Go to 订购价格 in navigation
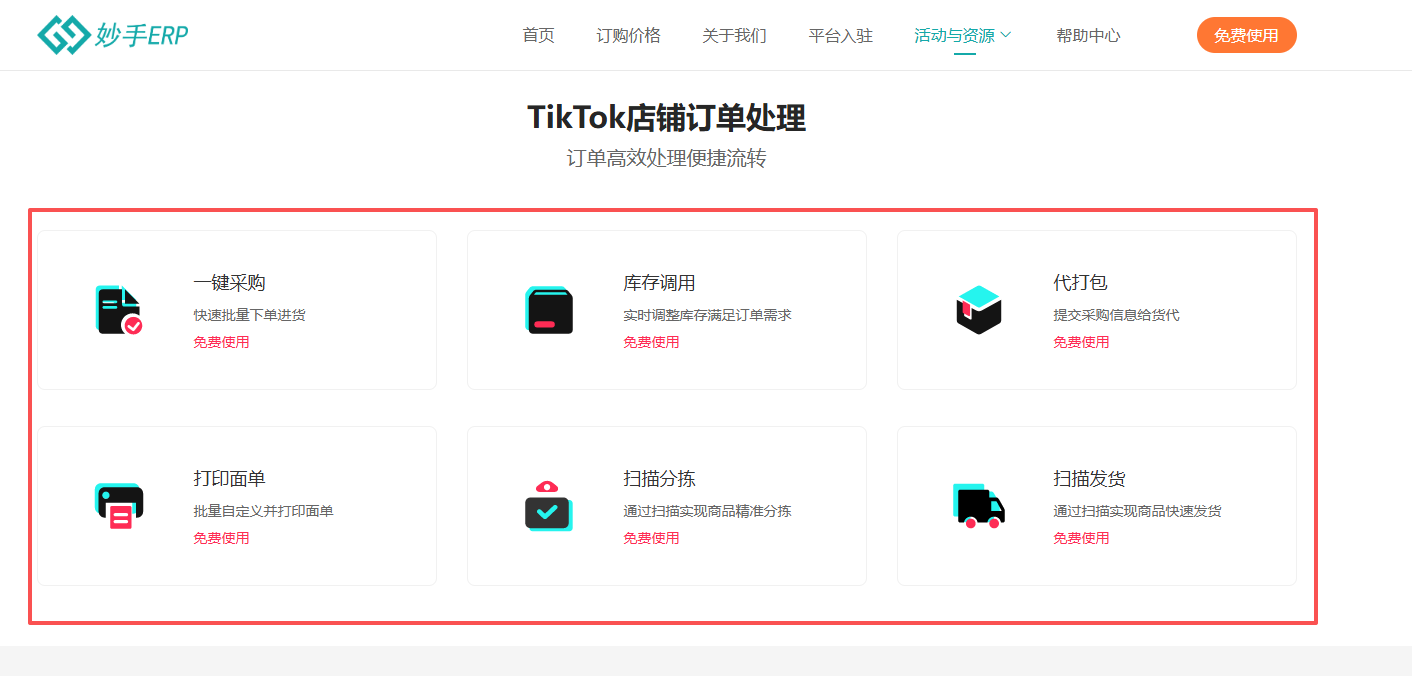 tap(628, 35)
